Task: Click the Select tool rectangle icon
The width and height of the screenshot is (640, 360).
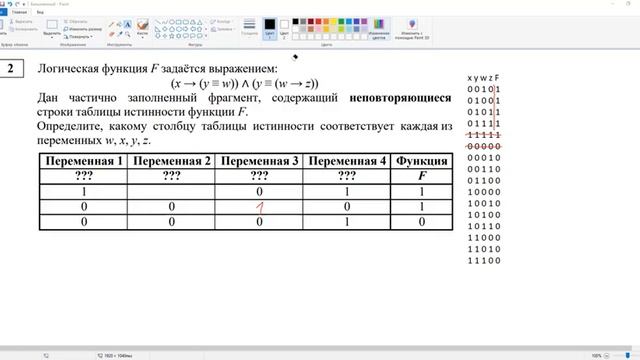Action: [52, 24]
